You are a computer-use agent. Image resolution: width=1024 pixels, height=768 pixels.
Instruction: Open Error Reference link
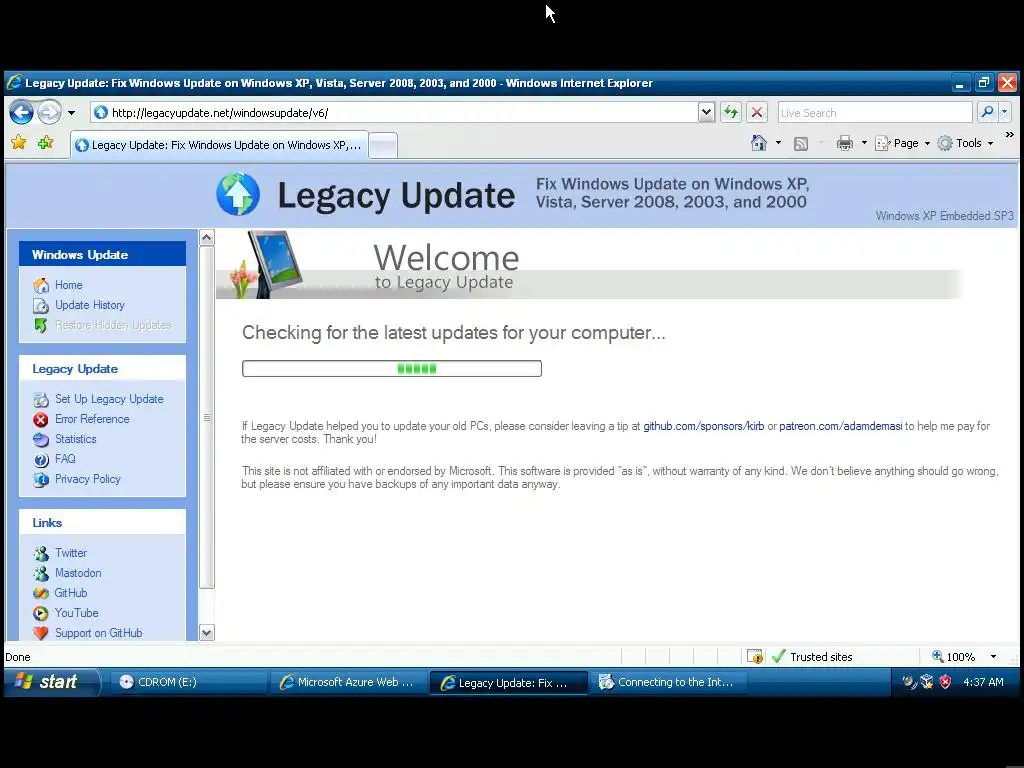click(x=92, y=419)
